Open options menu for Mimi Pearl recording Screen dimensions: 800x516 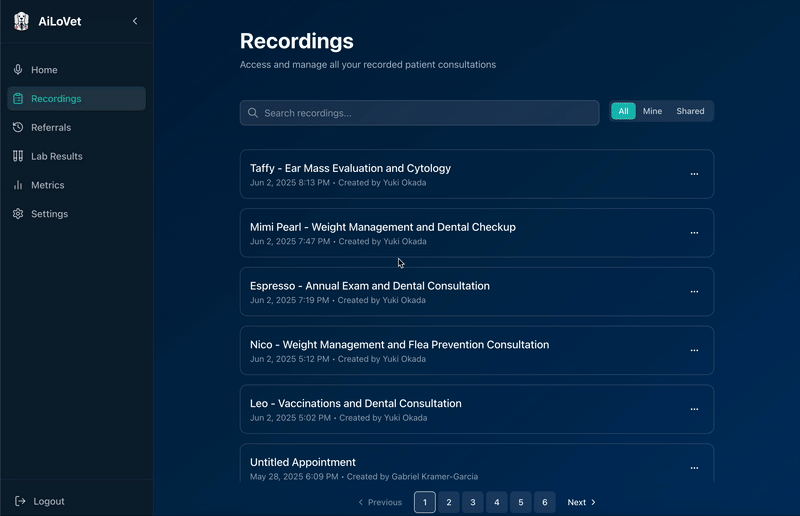(x=694, y=233)
